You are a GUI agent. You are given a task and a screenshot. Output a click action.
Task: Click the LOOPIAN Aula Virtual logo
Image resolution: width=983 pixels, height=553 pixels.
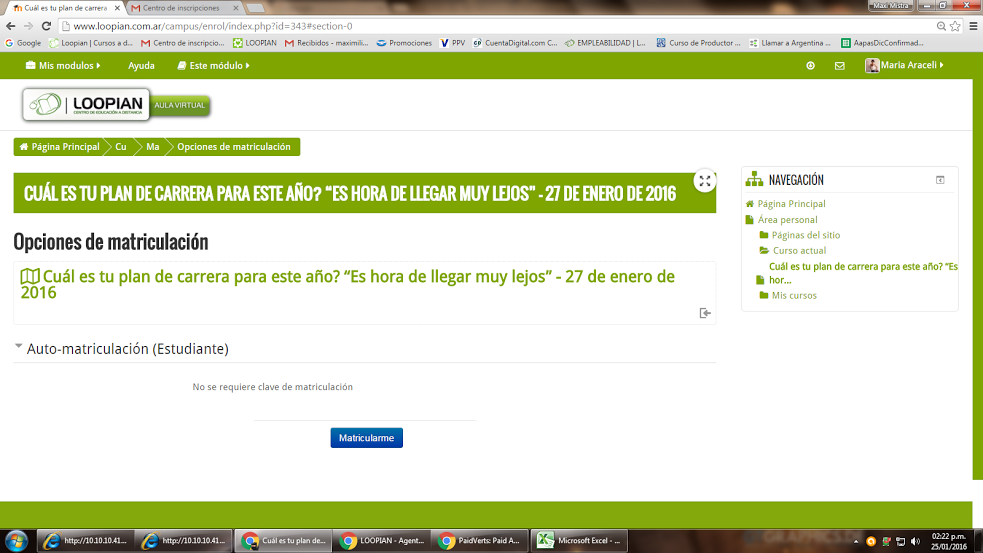tap(117, 104)
